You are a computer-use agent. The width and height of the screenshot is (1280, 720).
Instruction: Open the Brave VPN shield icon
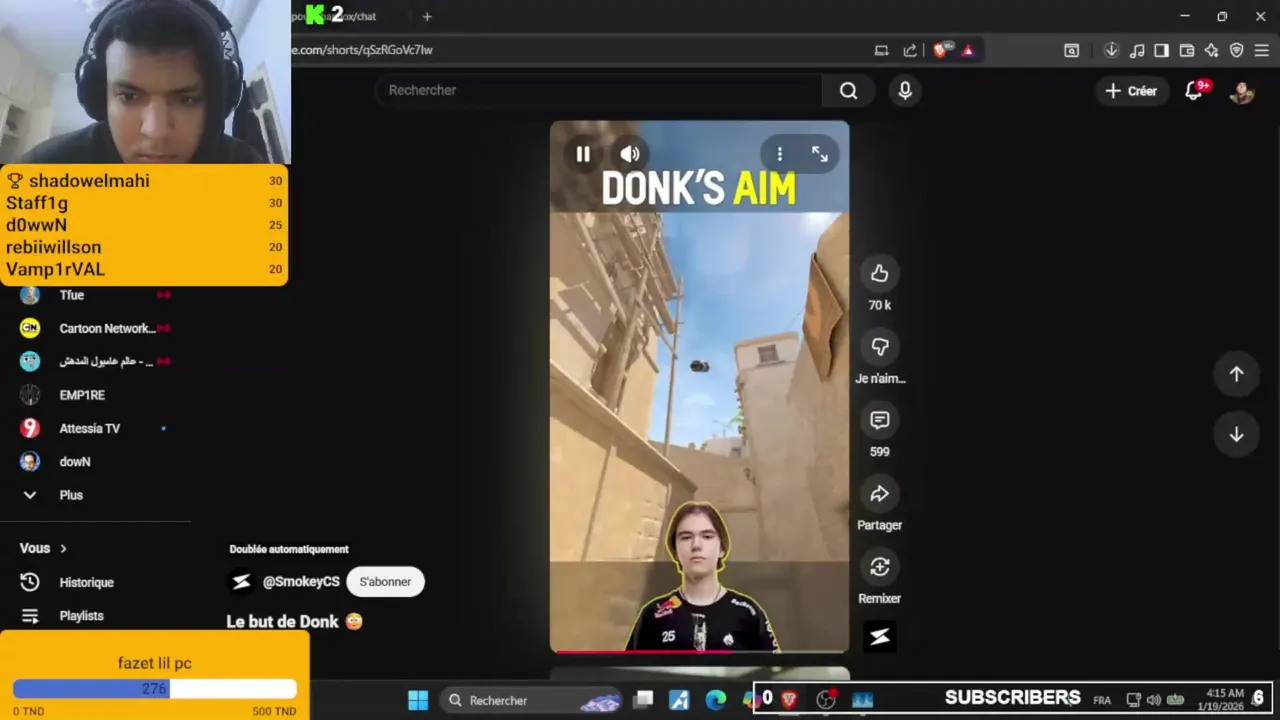pos(1237,50)
